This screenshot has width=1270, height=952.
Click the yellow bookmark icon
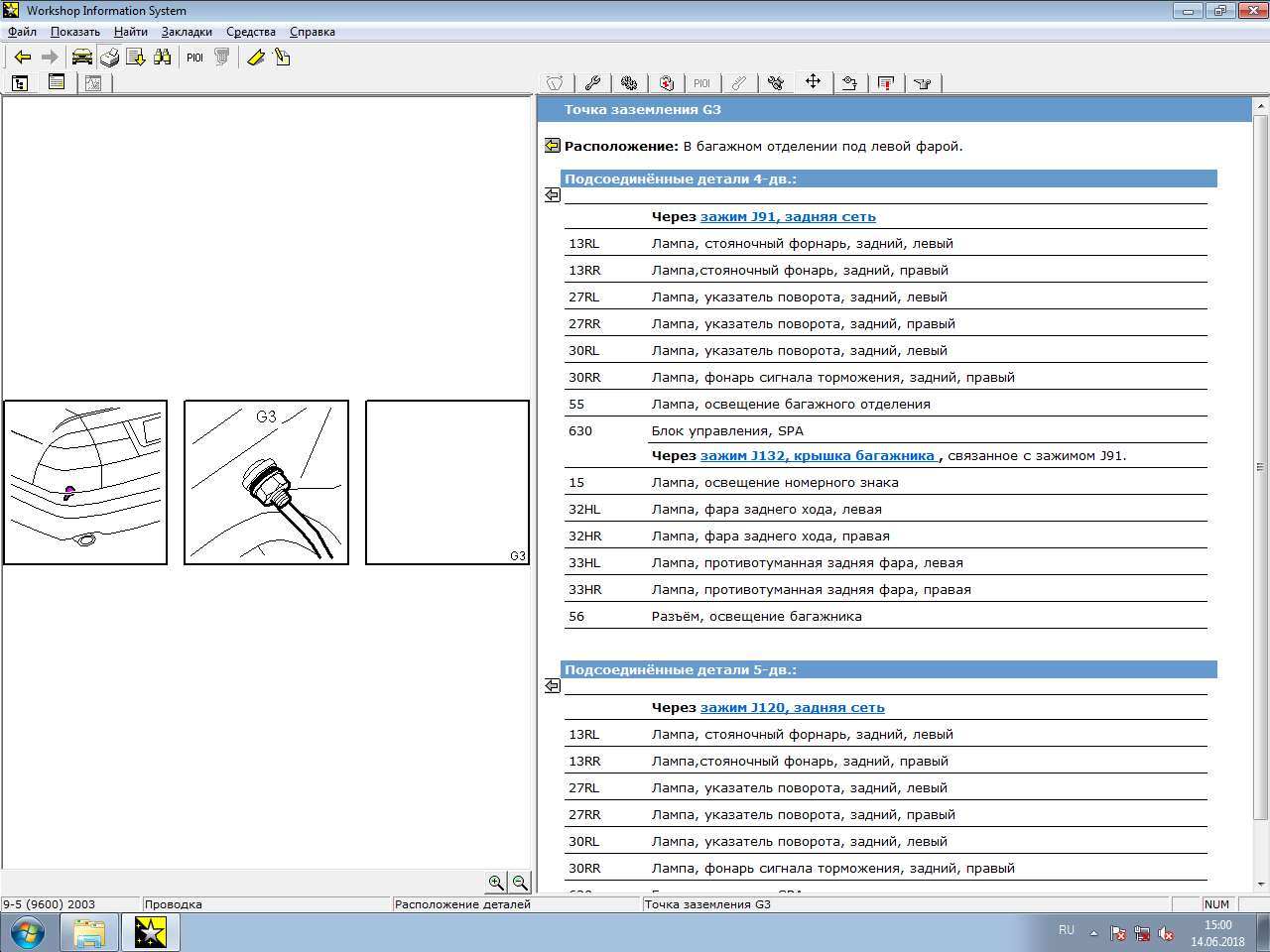[x=255, y=58]
